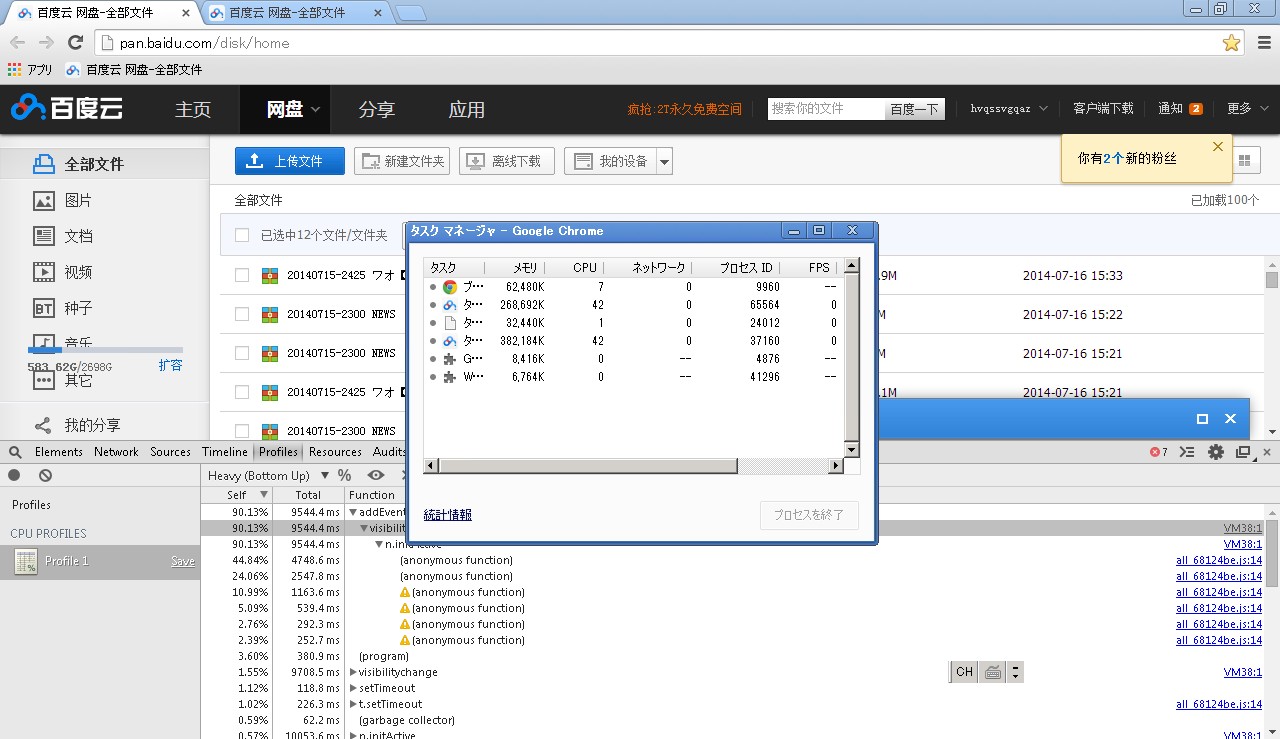The height and width of the screenshot is (739, 1280).
Task: Select the Chrome browser process icon in task manager
Action: [450, 287]
